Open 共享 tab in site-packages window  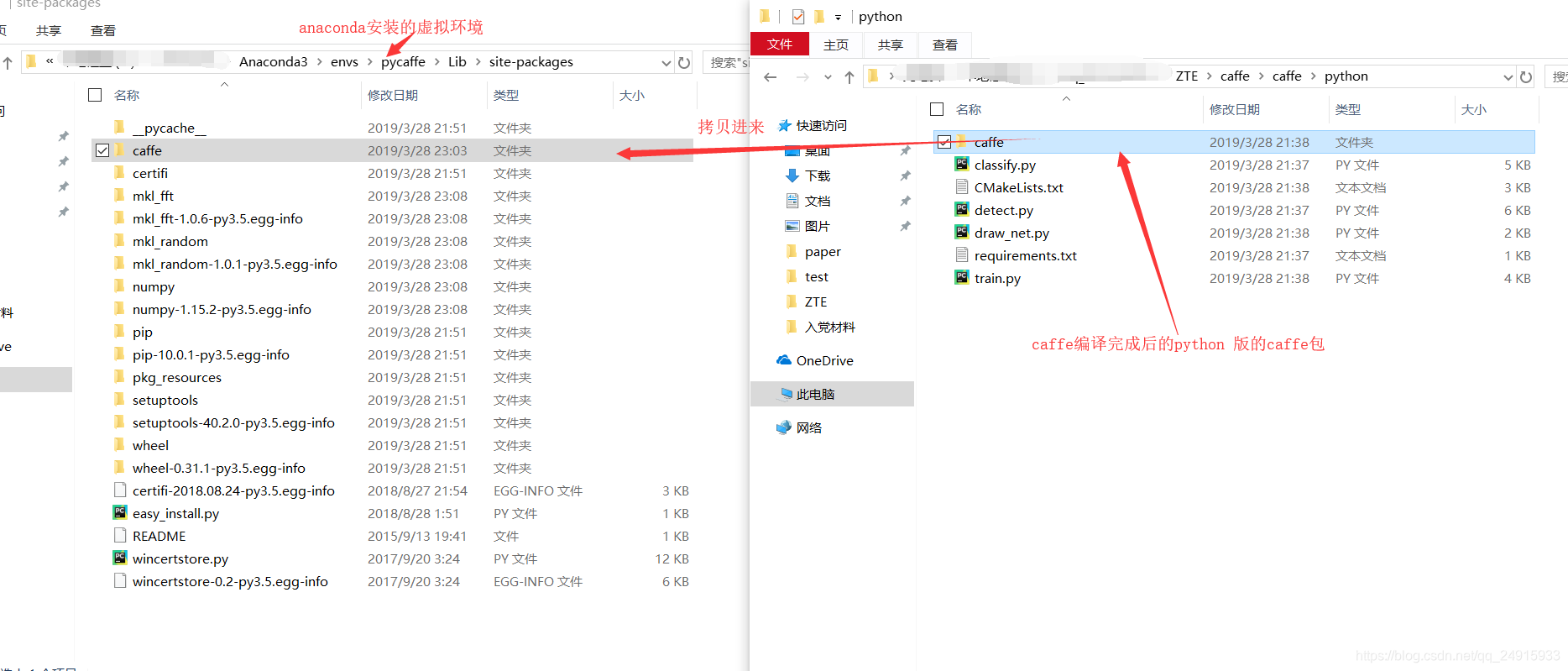49,30
